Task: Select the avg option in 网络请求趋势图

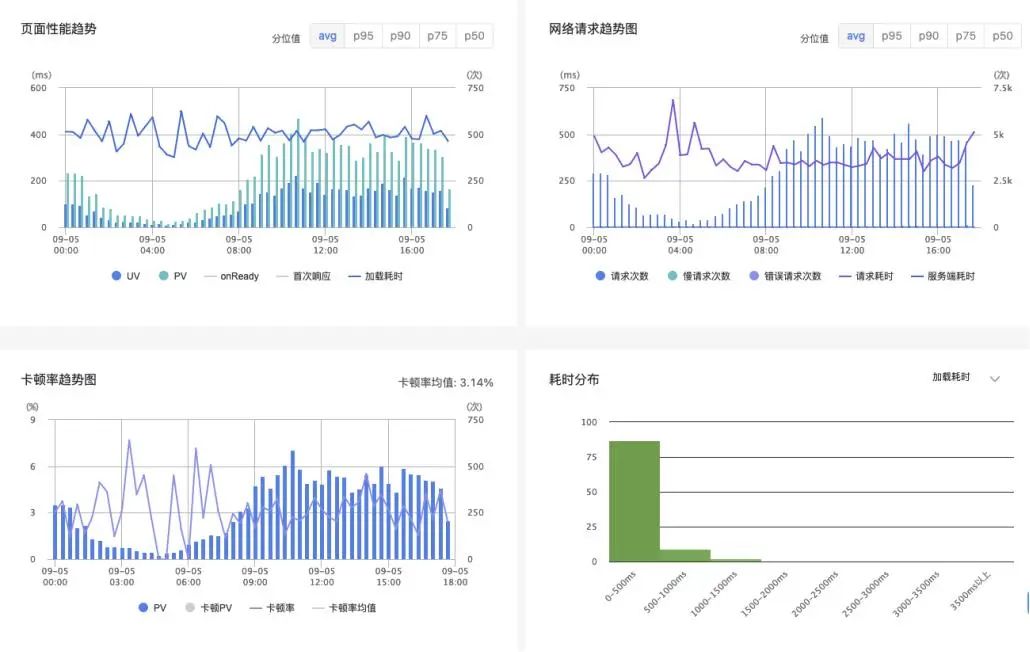Action: point(856,36)
